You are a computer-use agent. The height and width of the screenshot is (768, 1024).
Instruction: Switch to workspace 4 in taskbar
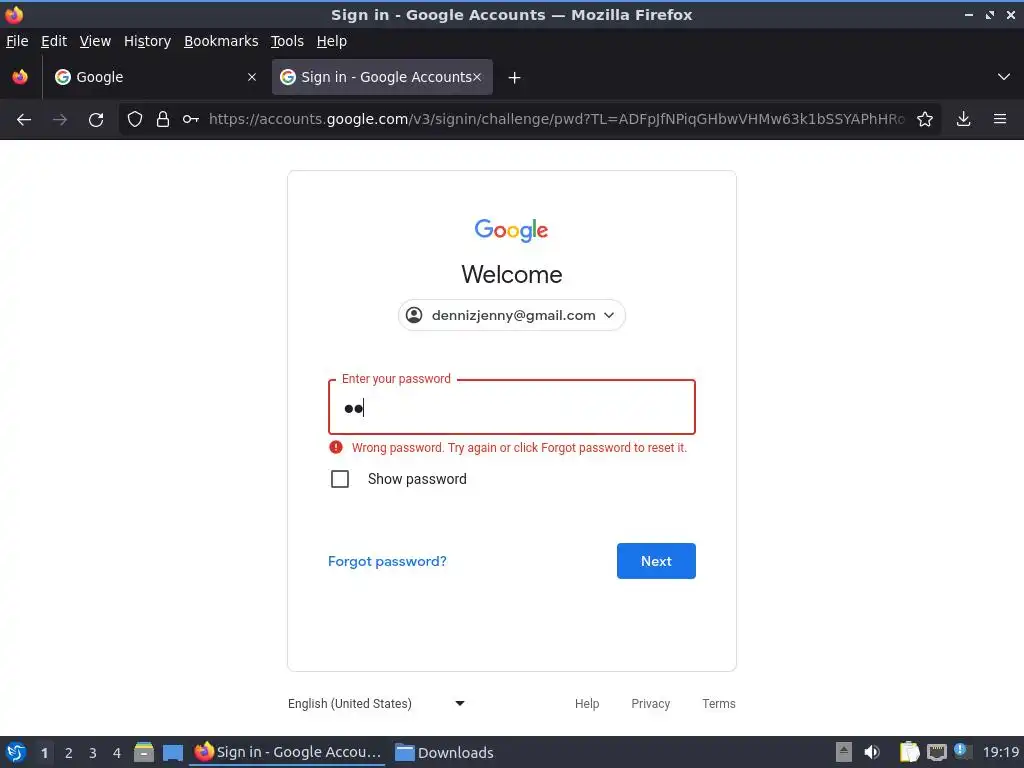coord(117,753)
